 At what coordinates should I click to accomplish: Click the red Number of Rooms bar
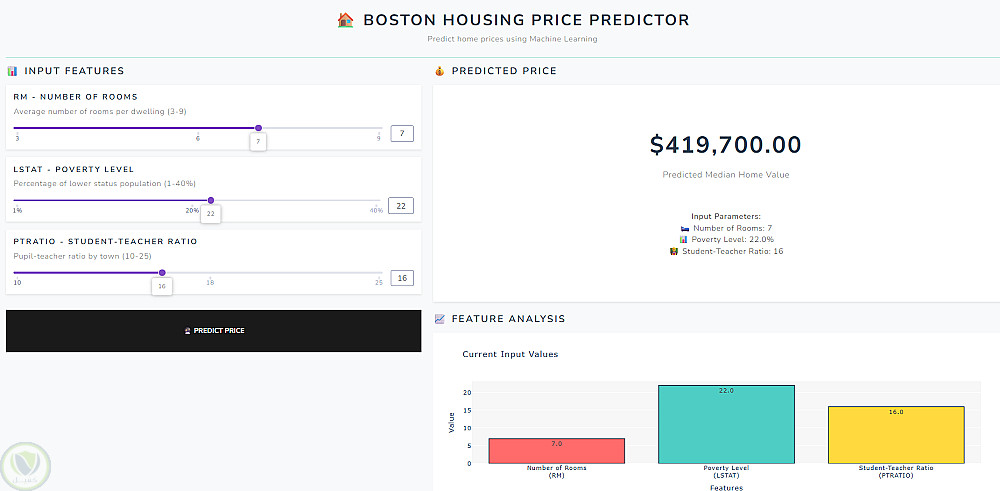pyautogui.click(x=556, y=451)
